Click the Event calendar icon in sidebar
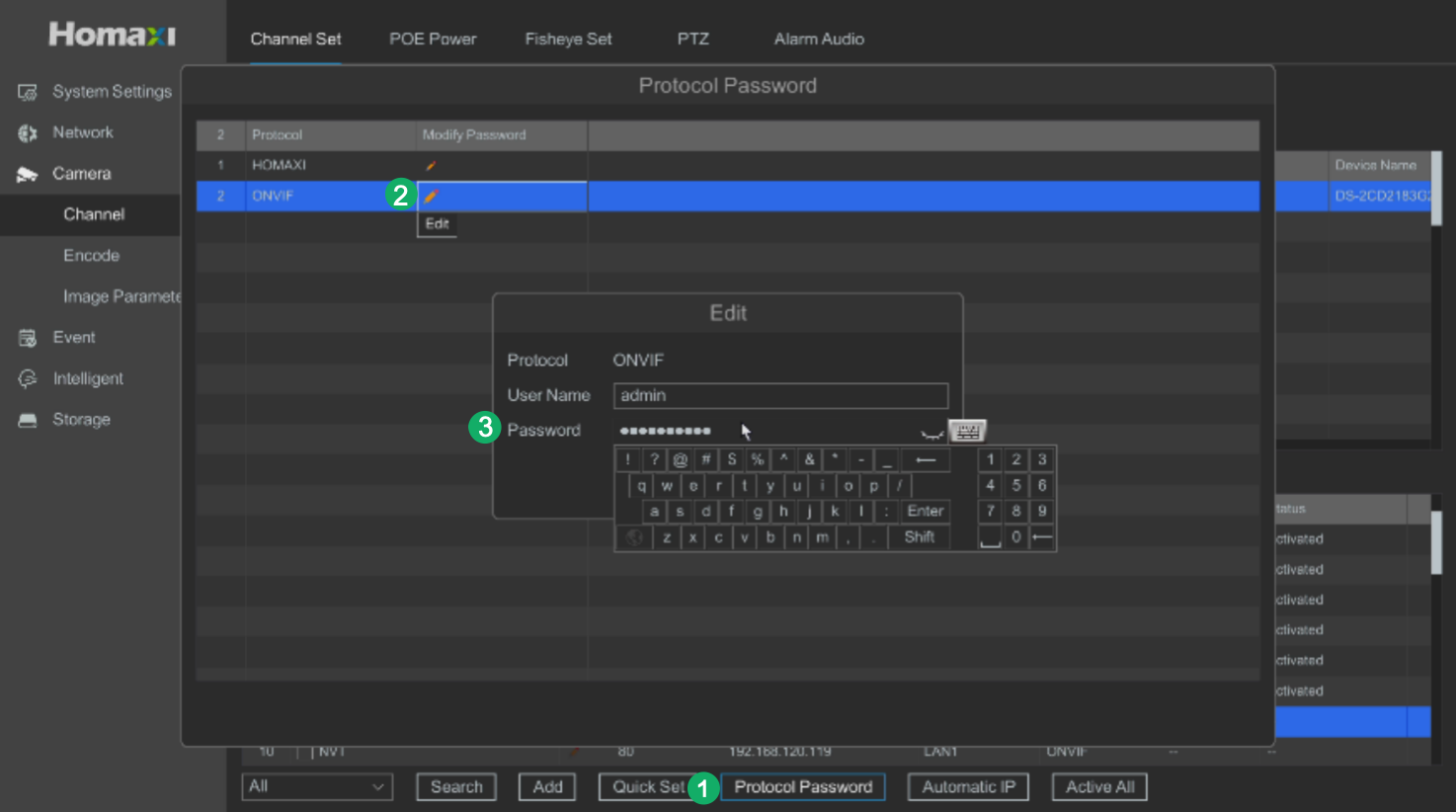The width and height of the screenshot is (1456, 812). tap(28, 338)
